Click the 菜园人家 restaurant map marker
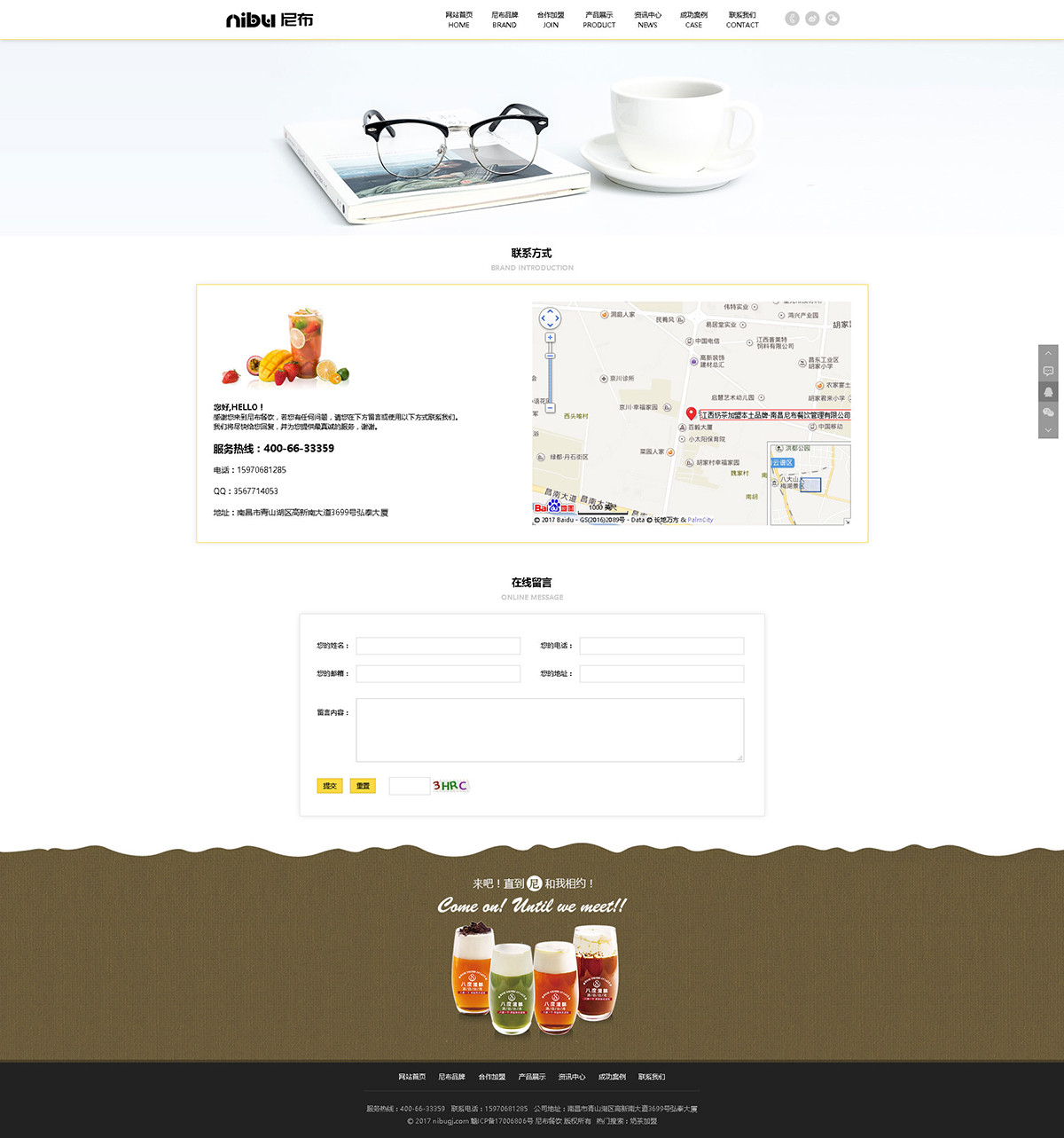 coord(671,452)
